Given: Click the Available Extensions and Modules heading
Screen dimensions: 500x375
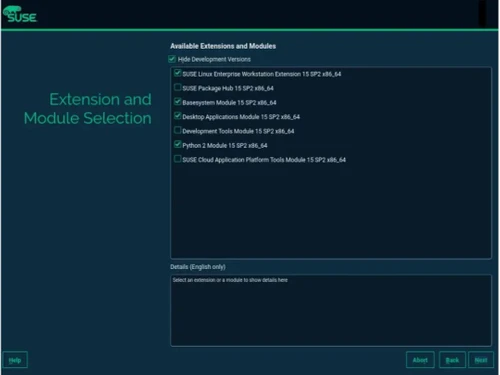Looking at the screenshot, I should (223, 46).
